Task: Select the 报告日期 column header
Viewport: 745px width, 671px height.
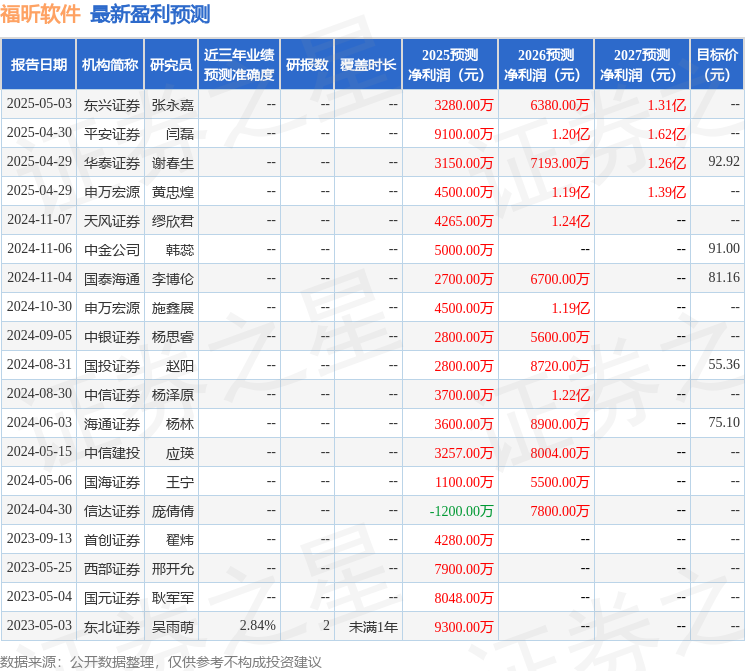Action: pyautogui.click(x=38, y=65)
